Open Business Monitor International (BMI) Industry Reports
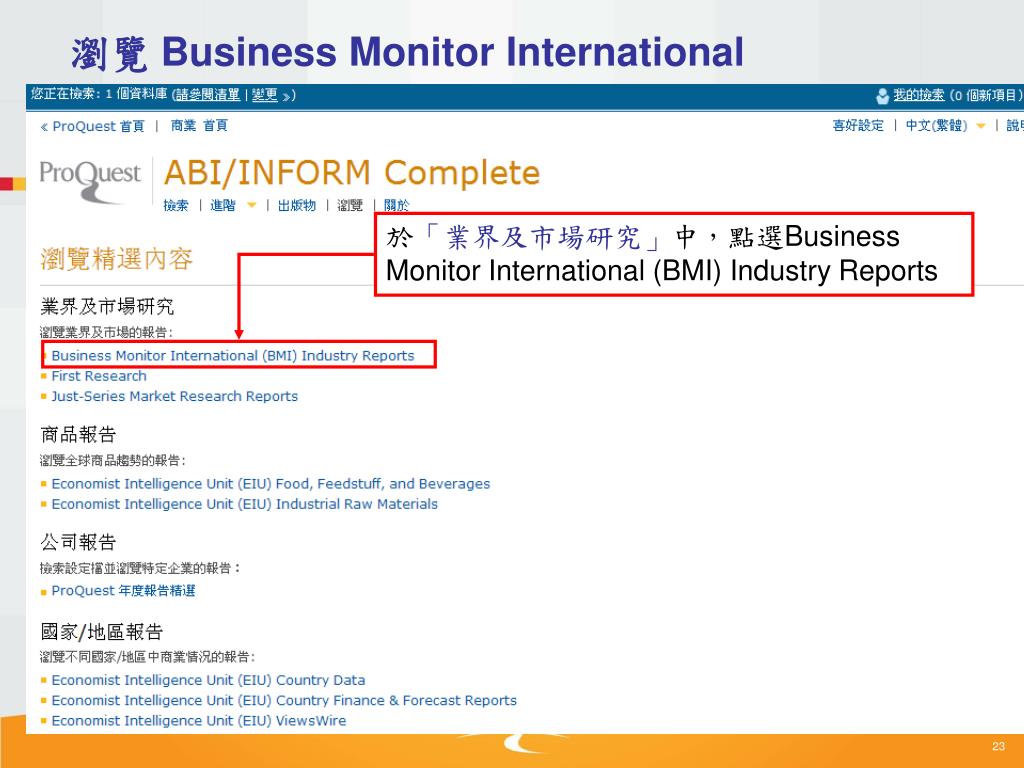The width and height of the screenshot is (1024, 768). click(x=233, y=356)
